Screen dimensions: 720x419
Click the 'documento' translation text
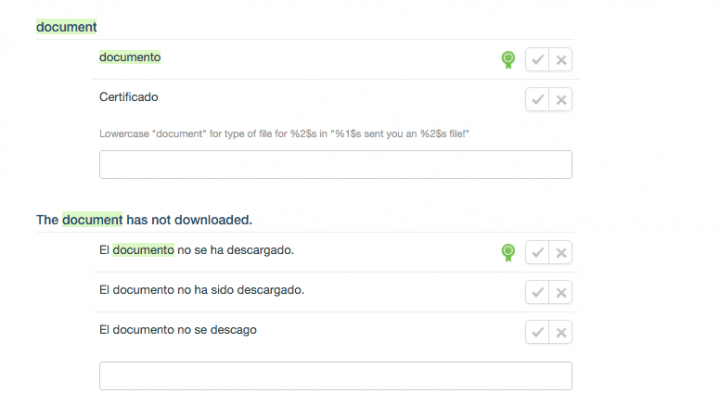tap(130, 57)
